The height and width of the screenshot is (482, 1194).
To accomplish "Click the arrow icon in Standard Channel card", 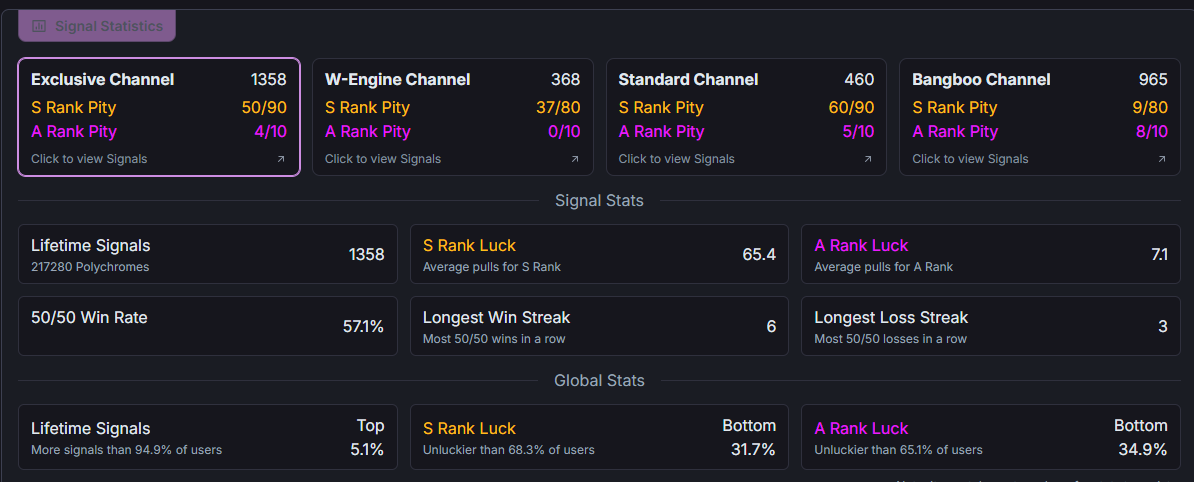I will click(x=868, y=159).
